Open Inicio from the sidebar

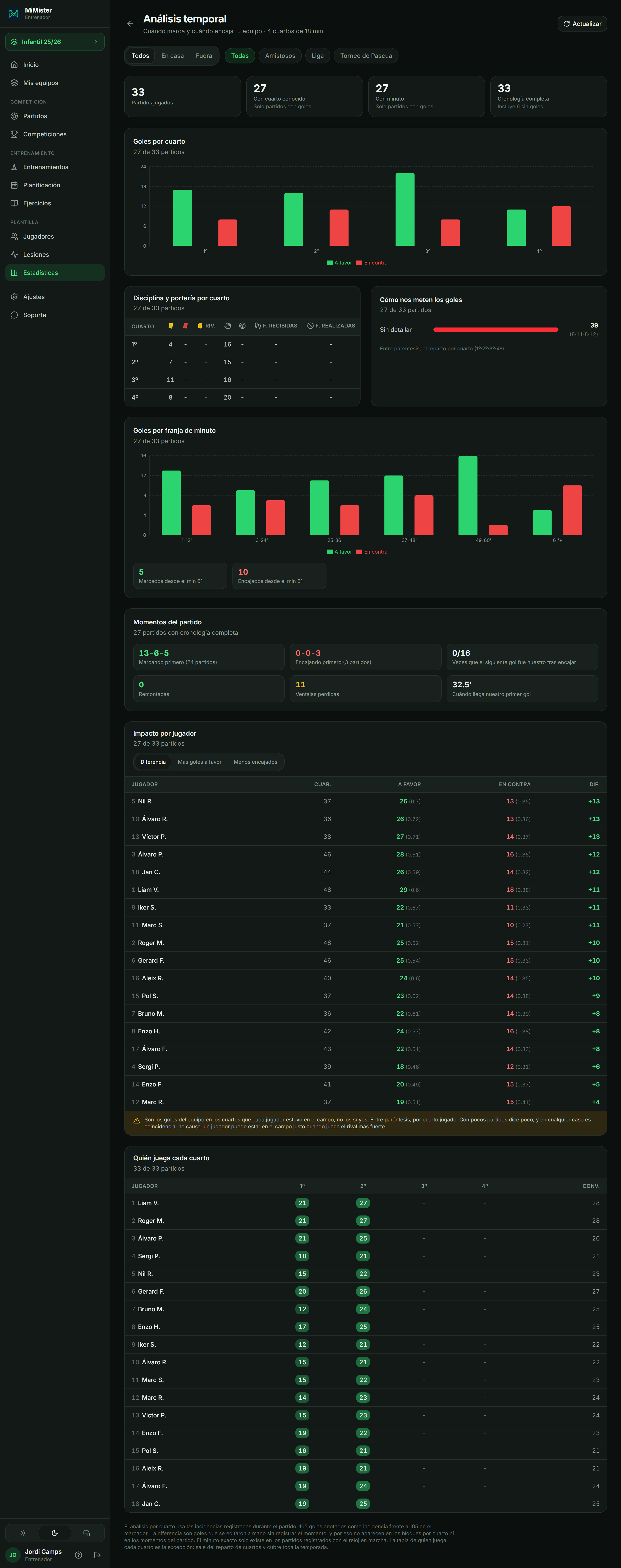(55, 65)
